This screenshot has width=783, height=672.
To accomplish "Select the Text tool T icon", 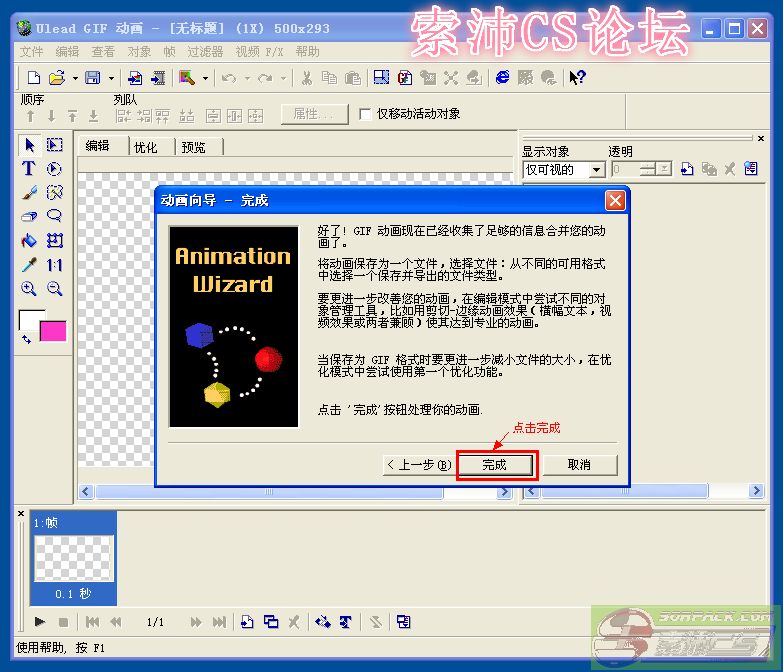I will 28,168.
